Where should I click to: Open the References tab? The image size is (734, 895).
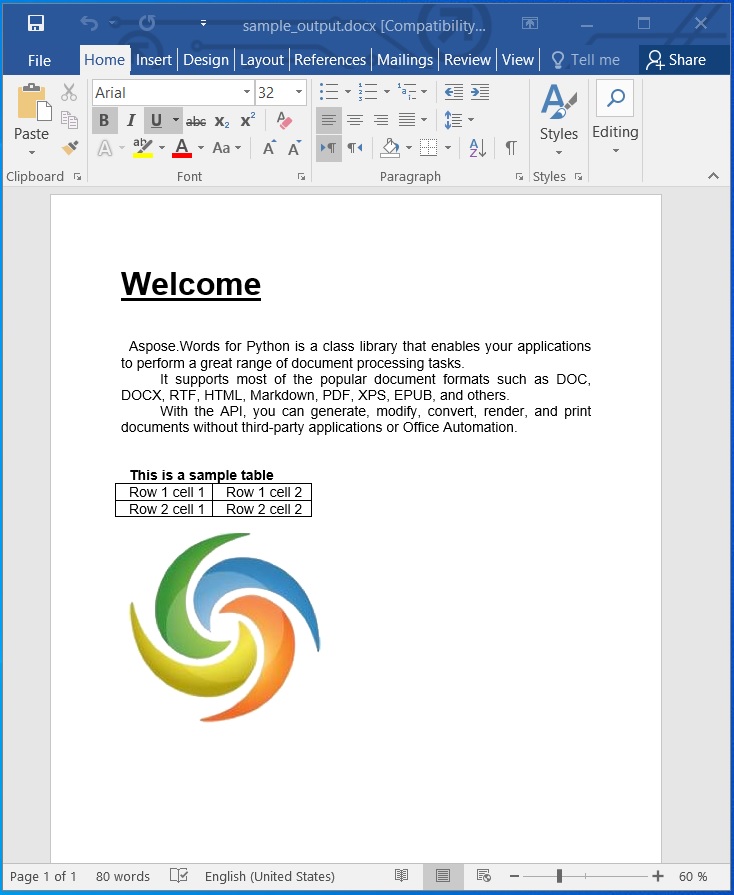pos(330,60)
